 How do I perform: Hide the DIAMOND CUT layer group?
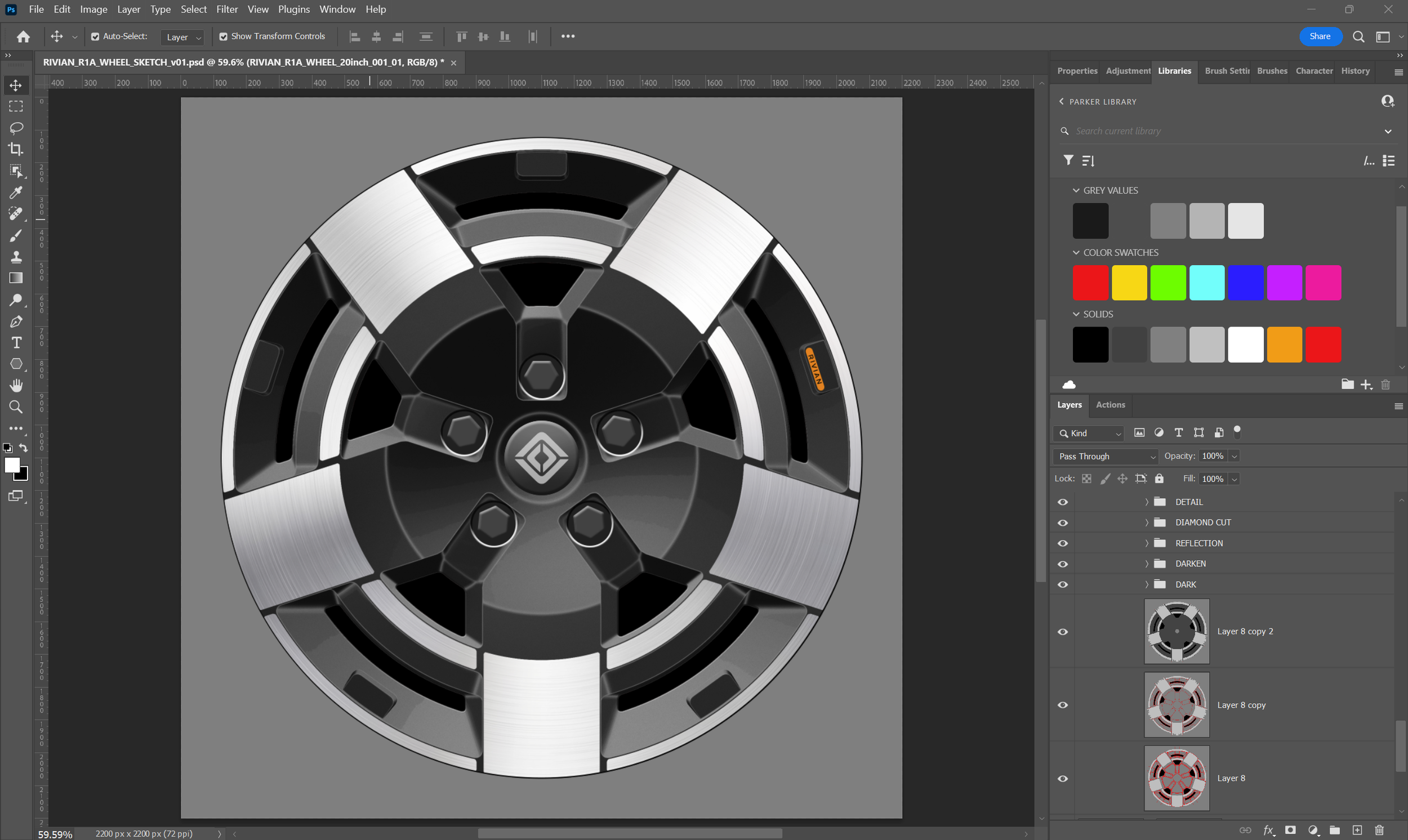click(1063, 522)
